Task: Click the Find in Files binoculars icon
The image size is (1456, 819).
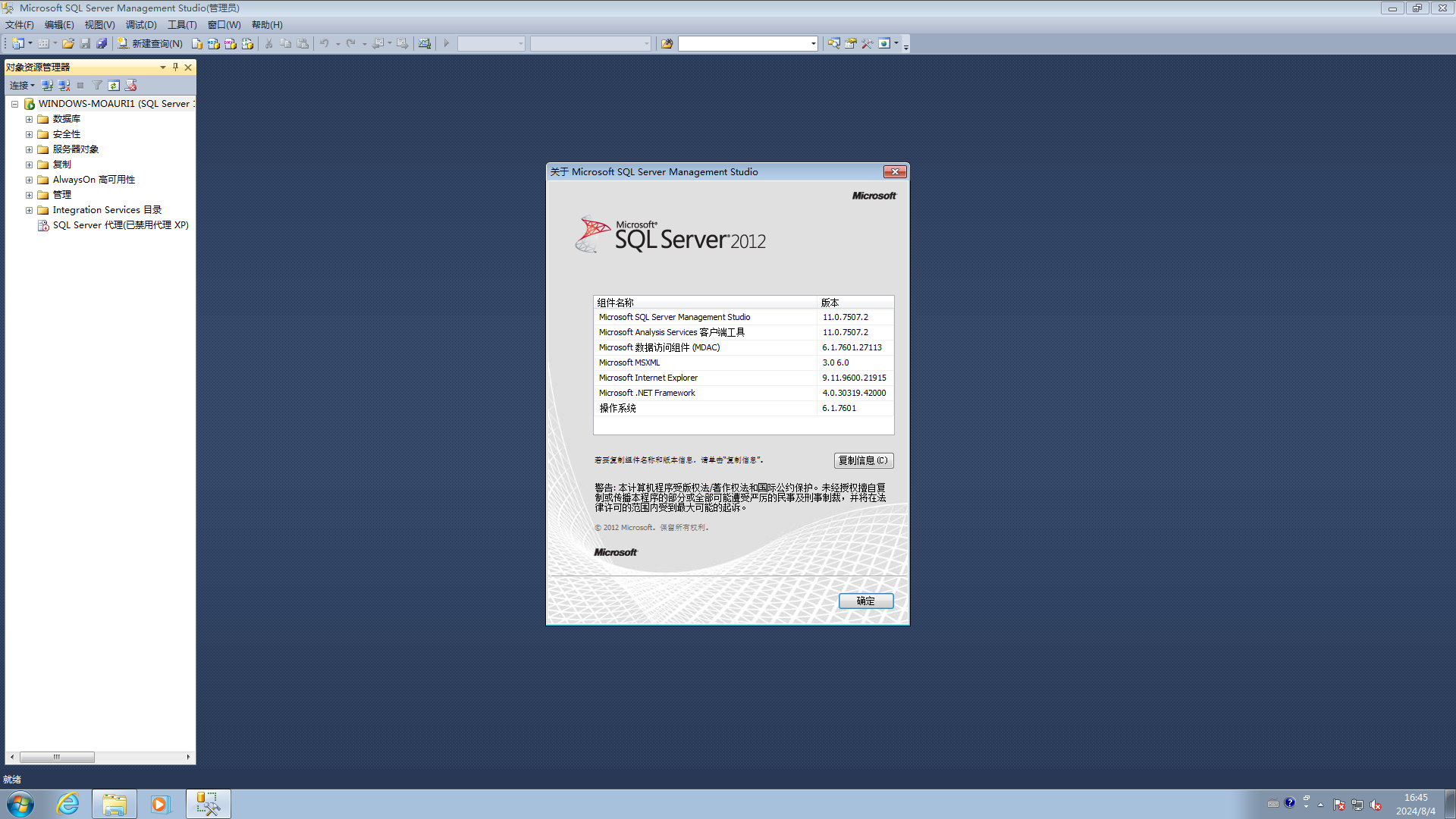Action: [x=667, y=44]
